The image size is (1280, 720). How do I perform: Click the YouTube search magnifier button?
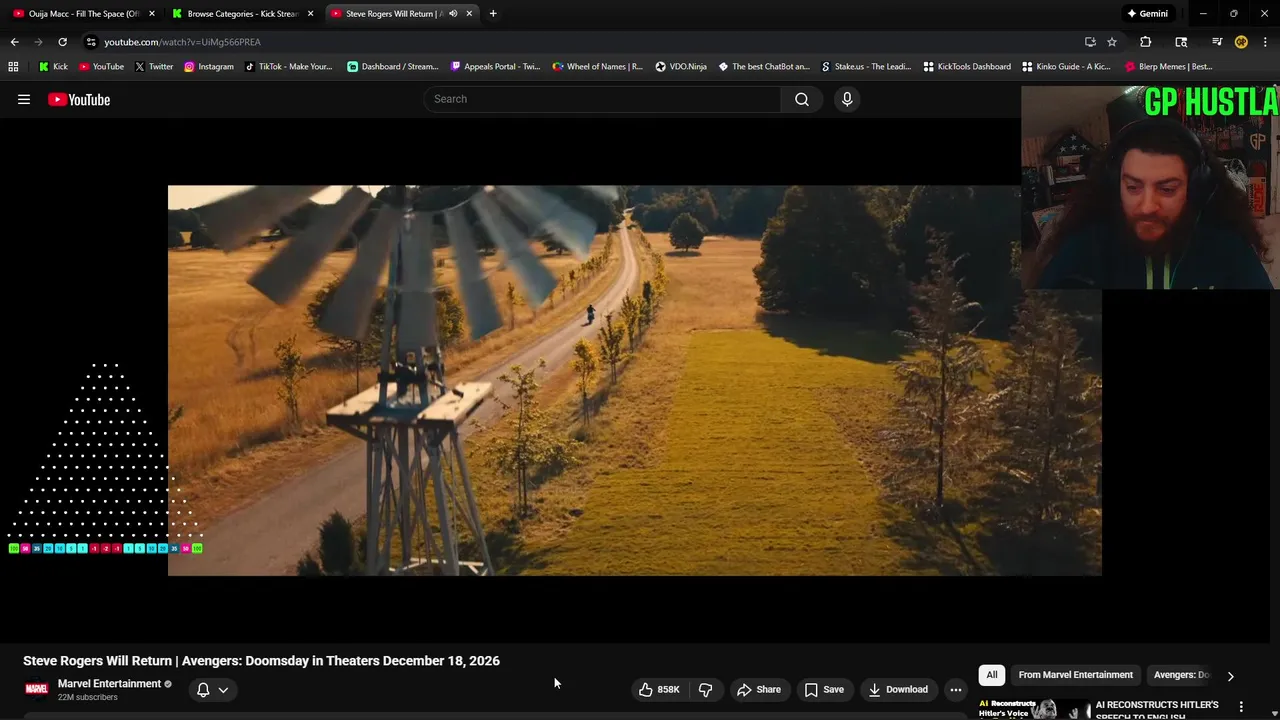(x=802, y=99)
